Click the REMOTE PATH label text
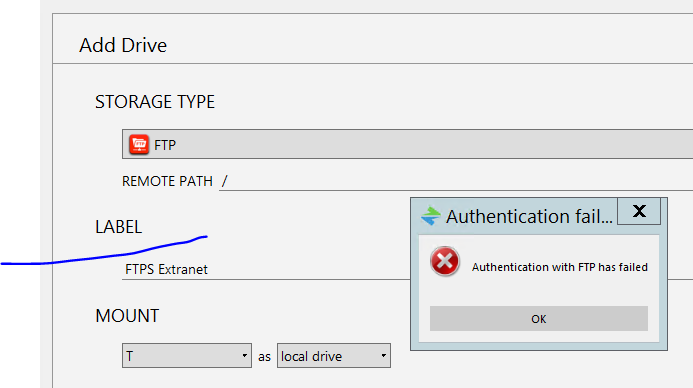This screenshot has width=693, height=388. pyautogui.click(x=168, y=181)
